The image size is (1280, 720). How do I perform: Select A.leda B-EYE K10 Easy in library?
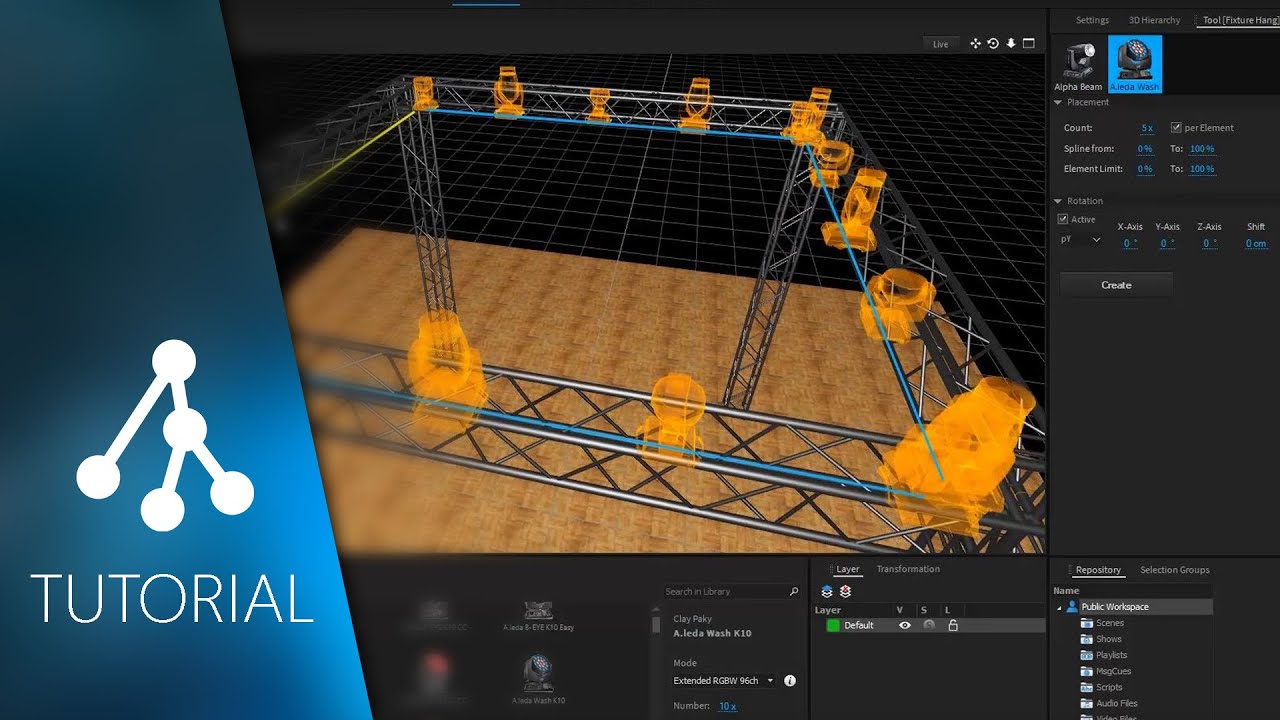(x=538, y=615)
